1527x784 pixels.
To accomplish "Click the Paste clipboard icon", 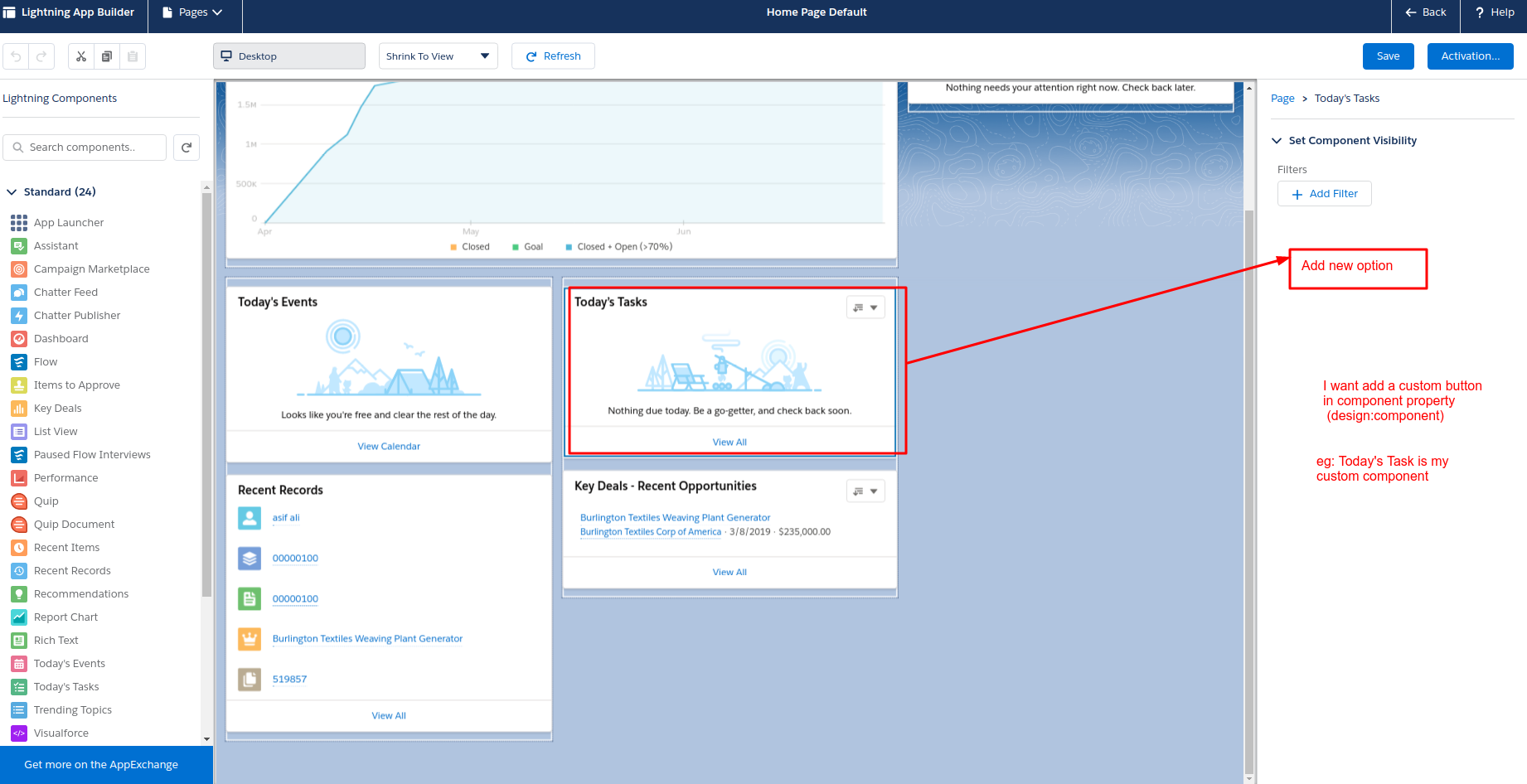I will click(x=133, y=56).
